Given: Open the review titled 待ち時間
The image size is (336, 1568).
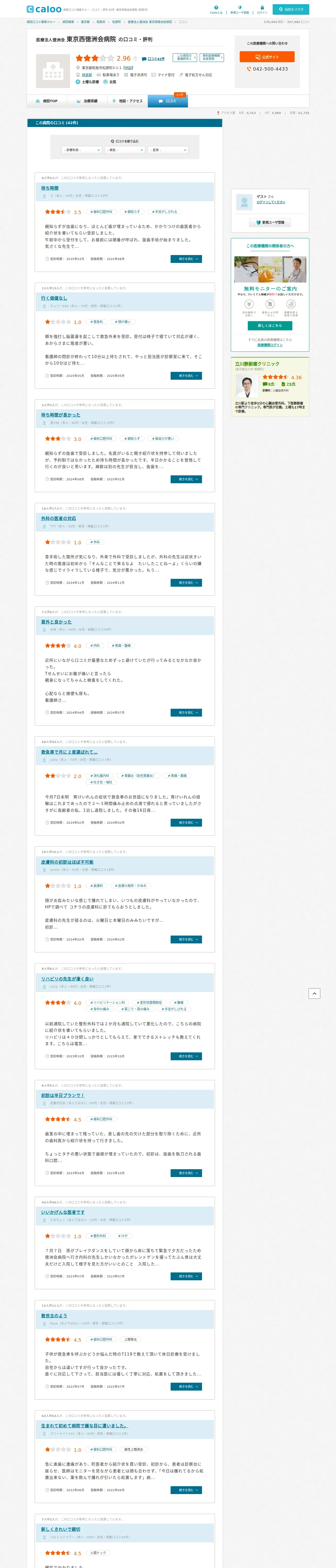Looking at the screenshot, I should click(x=50, y=188).
